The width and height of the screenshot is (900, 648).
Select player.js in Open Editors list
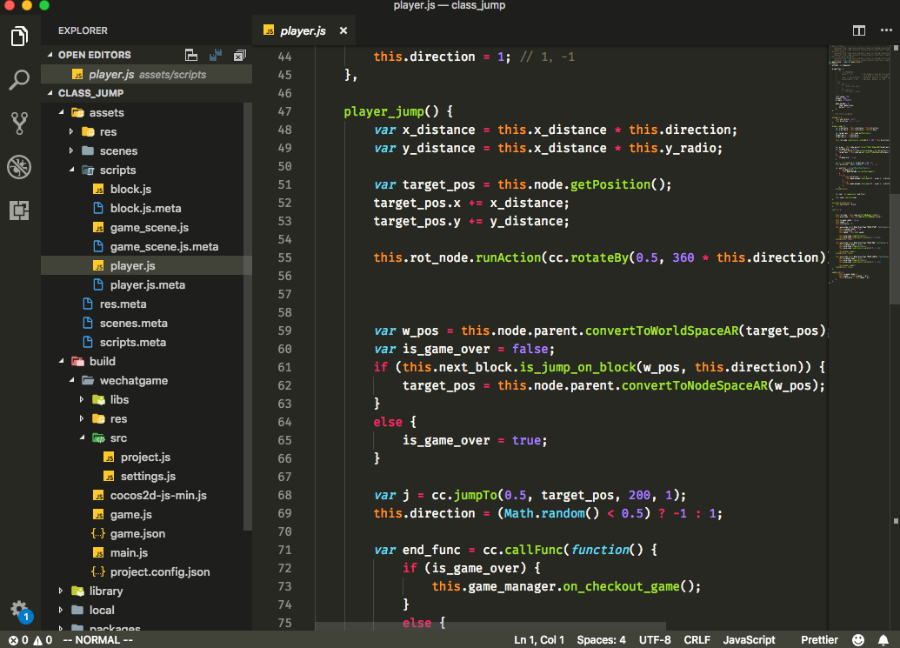point(146,74)
